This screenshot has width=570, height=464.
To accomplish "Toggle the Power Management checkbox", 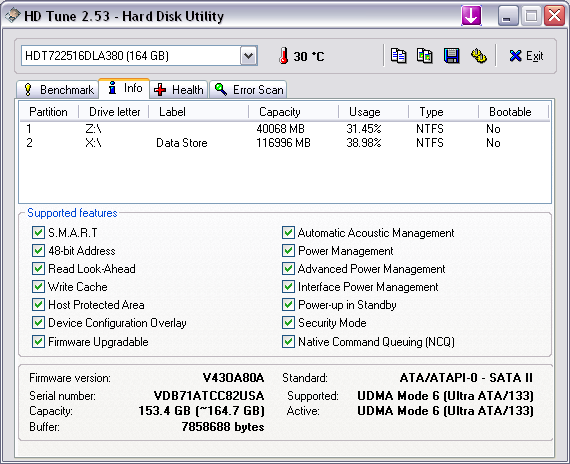I will point(288,251).
